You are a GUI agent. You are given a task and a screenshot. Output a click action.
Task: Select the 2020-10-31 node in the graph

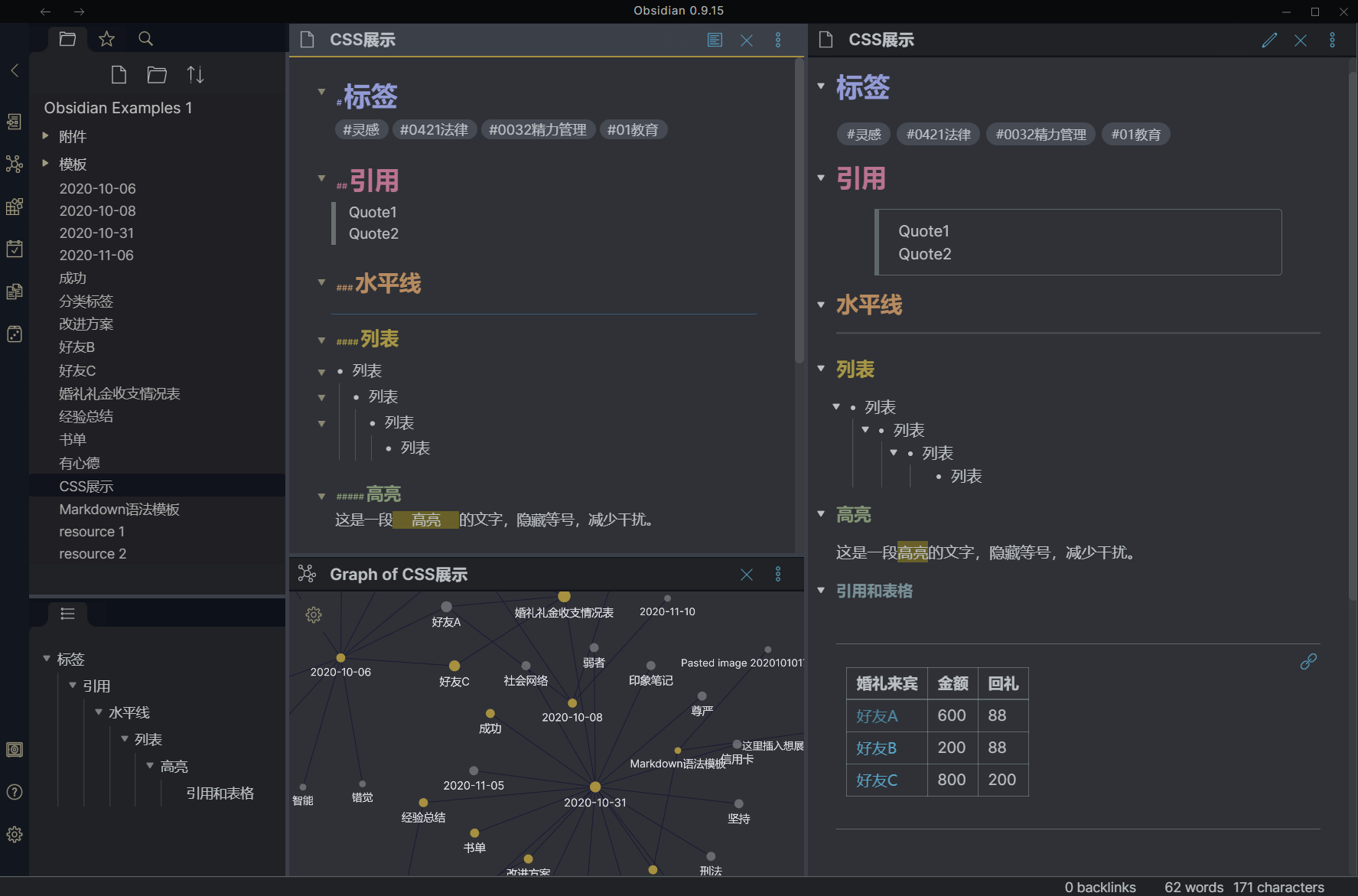point(594,787)
